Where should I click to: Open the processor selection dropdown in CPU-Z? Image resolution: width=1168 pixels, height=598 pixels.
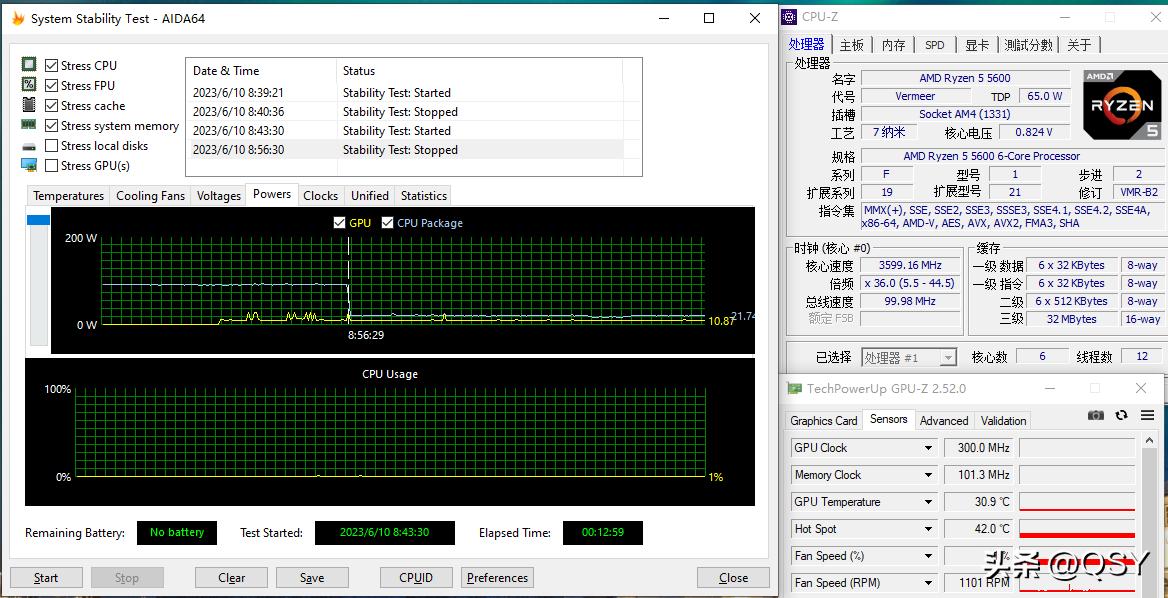[947, 357]
